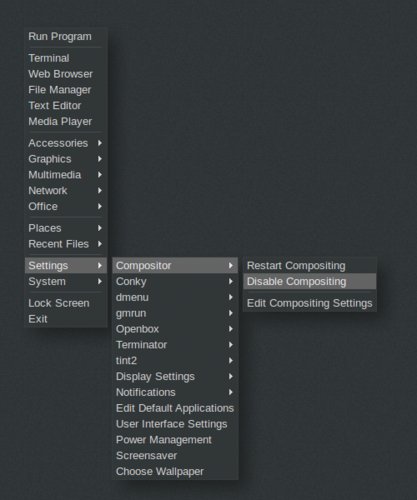Open Media Player entry
The image size is (417, 500).
click(66, 121)
